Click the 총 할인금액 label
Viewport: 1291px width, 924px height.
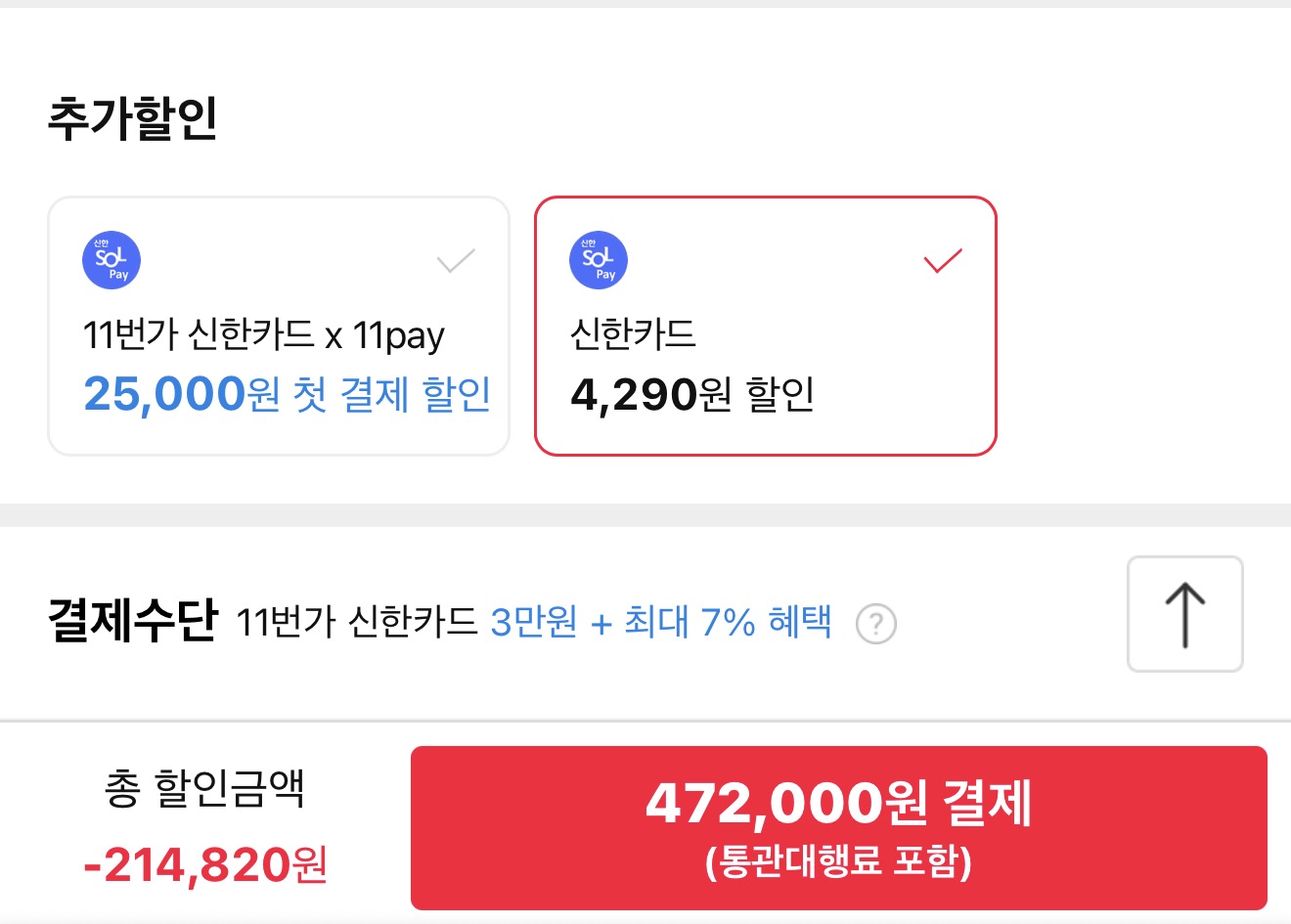[204, 789]
